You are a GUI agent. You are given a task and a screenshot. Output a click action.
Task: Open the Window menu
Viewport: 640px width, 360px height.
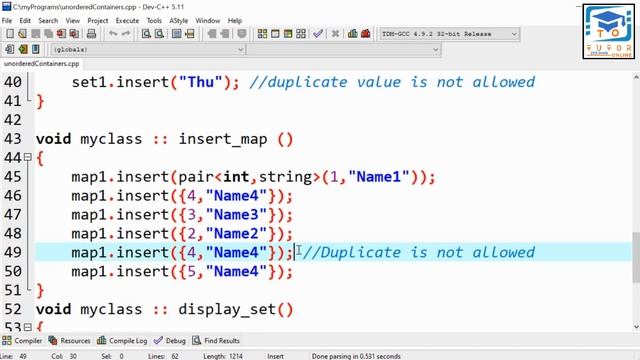click(x=207, y=20)
